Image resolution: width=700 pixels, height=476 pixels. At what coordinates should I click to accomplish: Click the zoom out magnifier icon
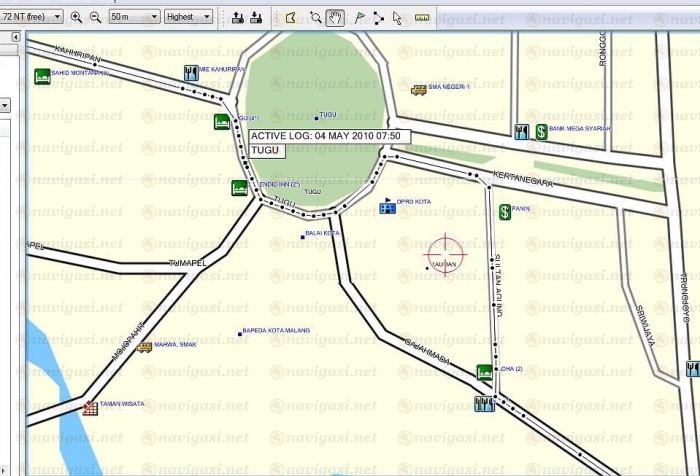tap(95, 17)
